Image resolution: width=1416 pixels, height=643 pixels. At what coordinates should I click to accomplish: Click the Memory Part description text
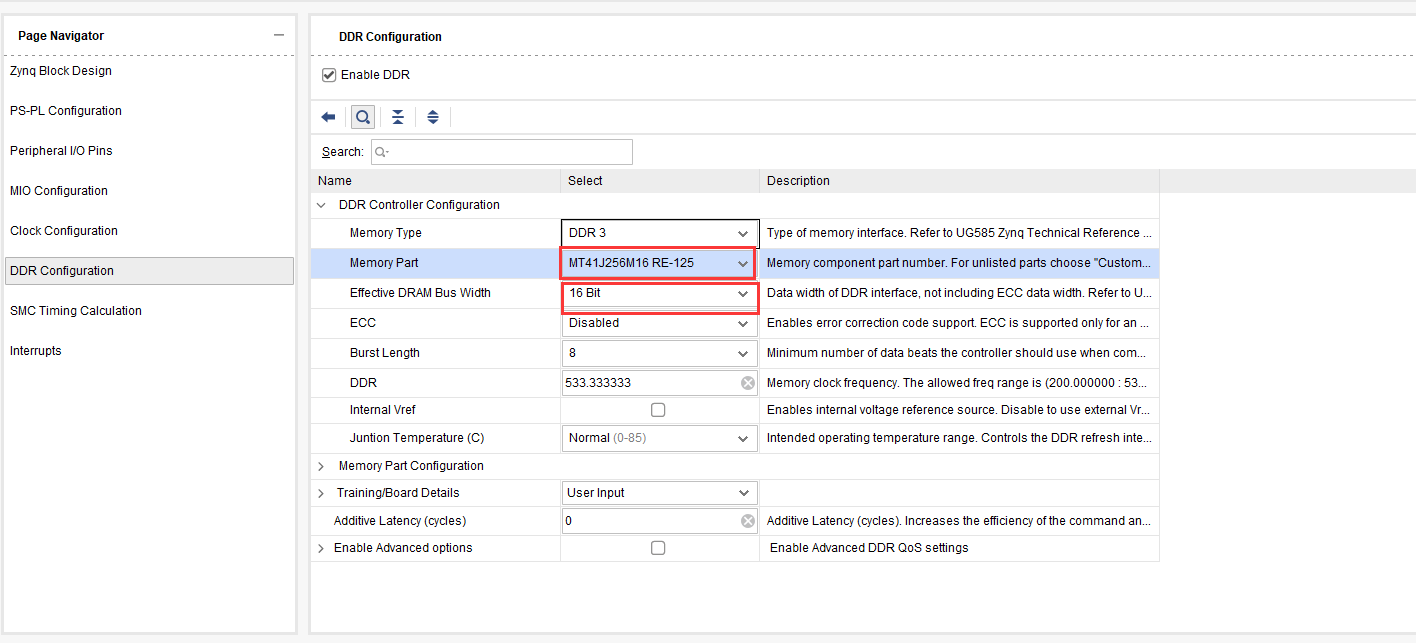tap(959, 263)
